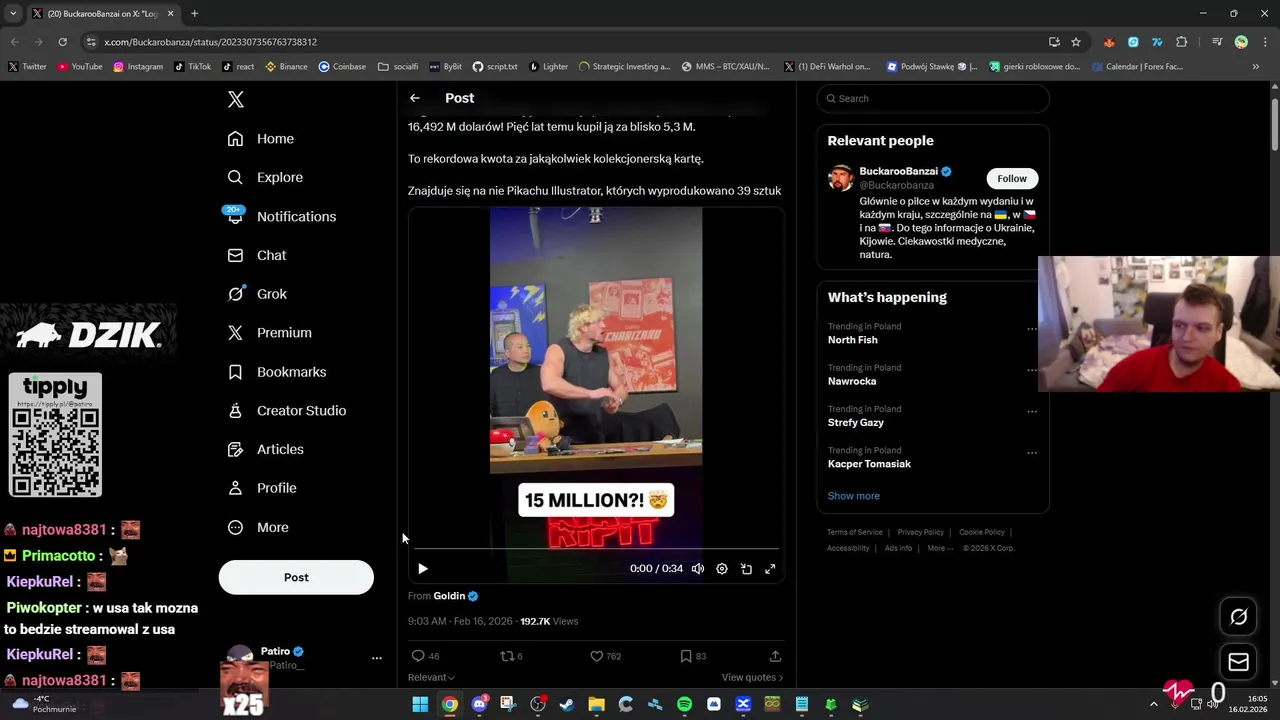
Task: Open Coinbase bookmark
Action: (x=342, y=67)
